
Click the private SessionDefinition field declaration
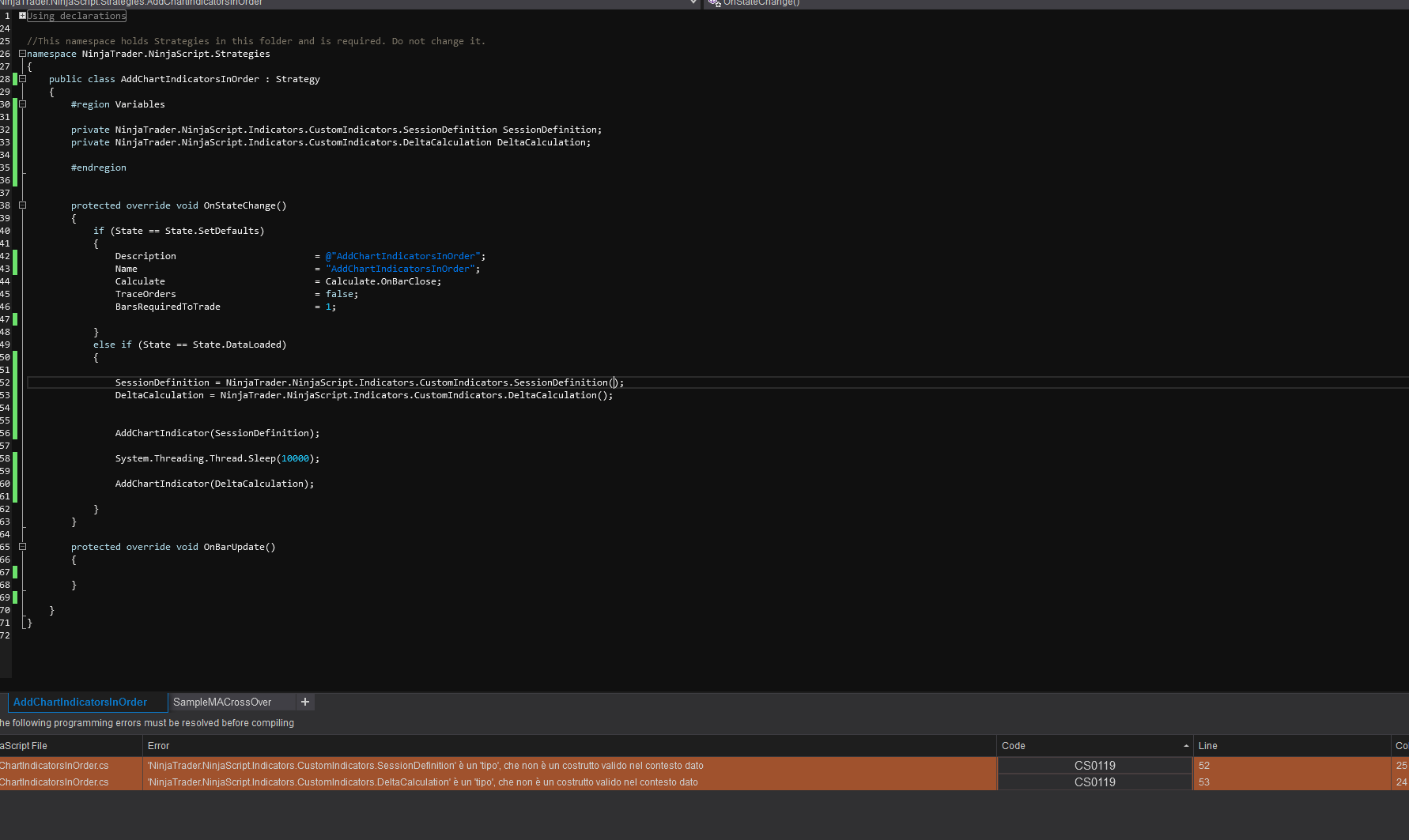336,130
